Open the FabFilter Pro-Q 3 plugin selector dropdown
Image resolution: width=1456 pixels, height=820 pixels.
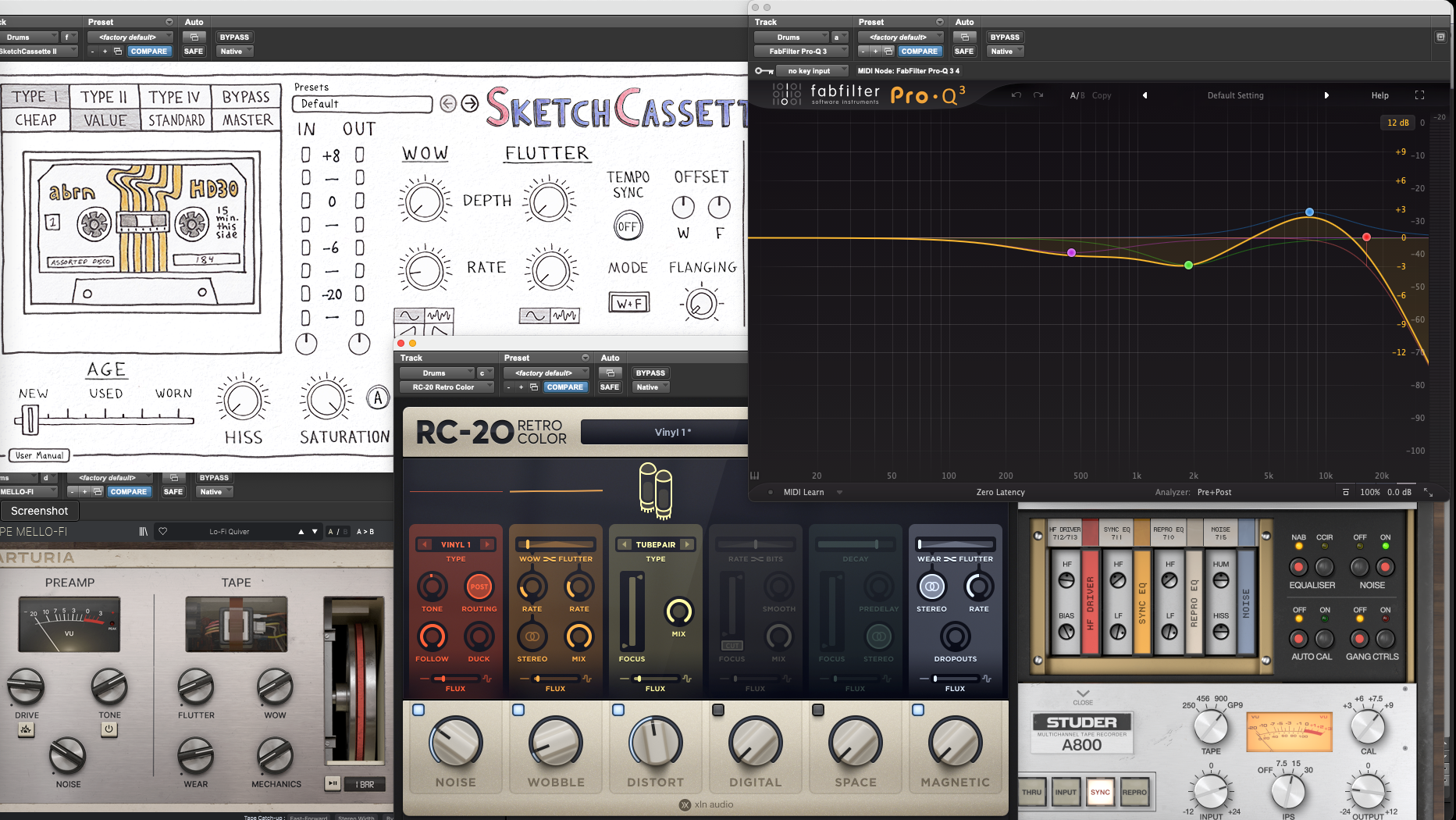click(800, 51)
